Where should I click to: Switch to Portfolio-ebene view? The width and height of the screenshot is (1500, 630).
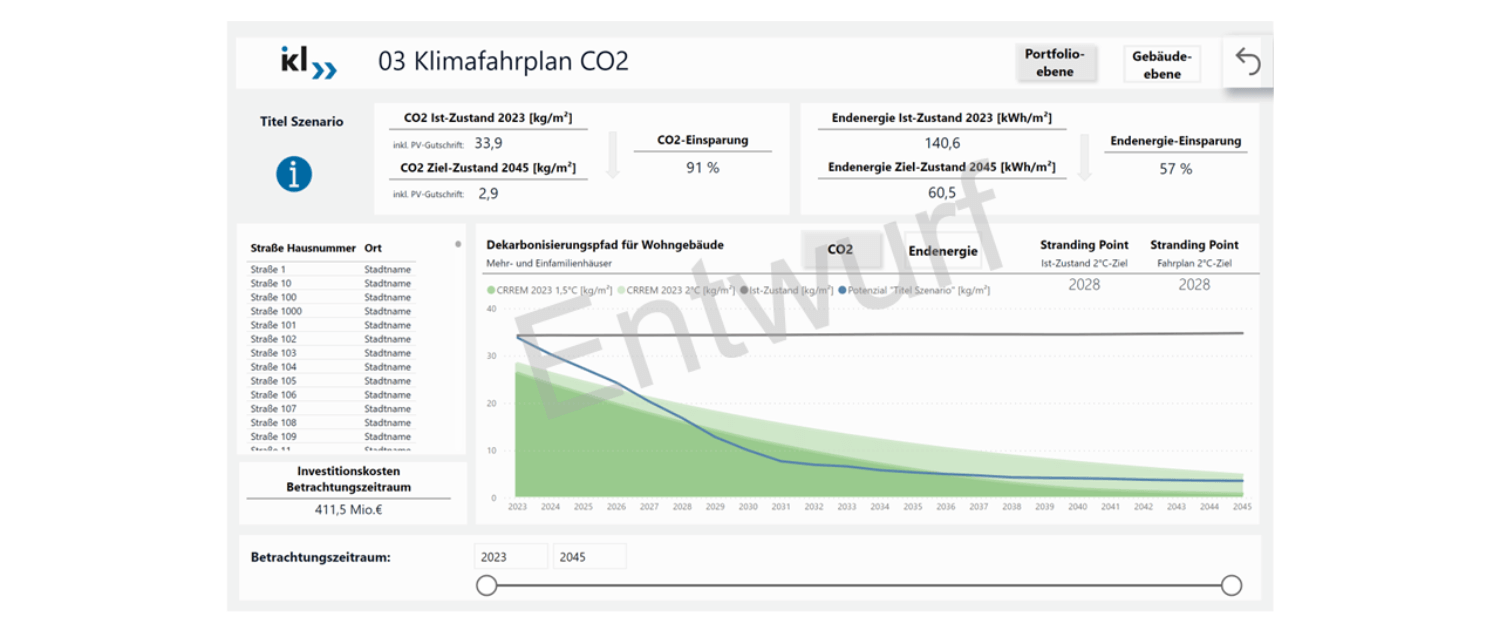[x=1055, y=63]
